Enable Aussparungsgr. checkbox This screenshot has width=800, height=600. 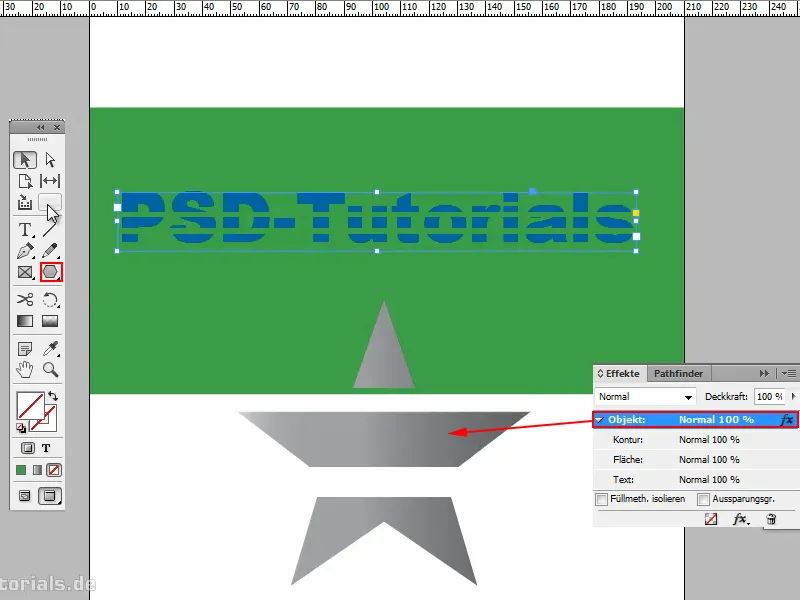click(x=703, y=499)
